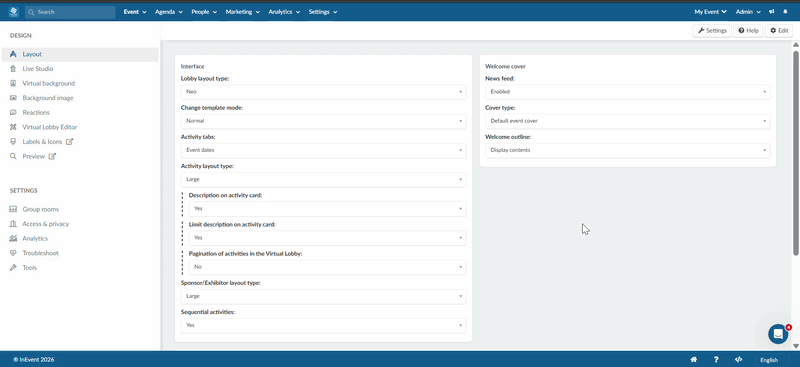800x367 pixels.
Task: Open Description on activity card dropdown
Action: click(328, 208)
